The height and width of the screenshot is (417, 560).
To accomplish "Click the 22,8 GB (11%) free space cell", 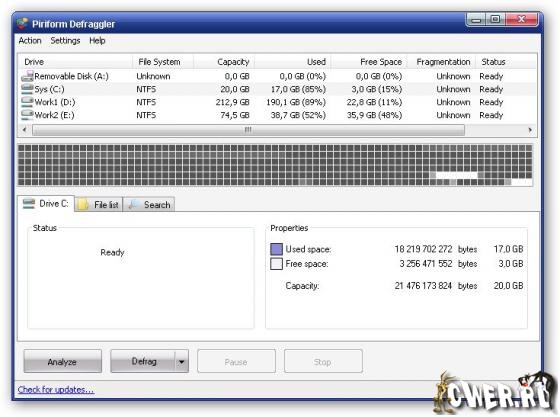I will 374,102.
